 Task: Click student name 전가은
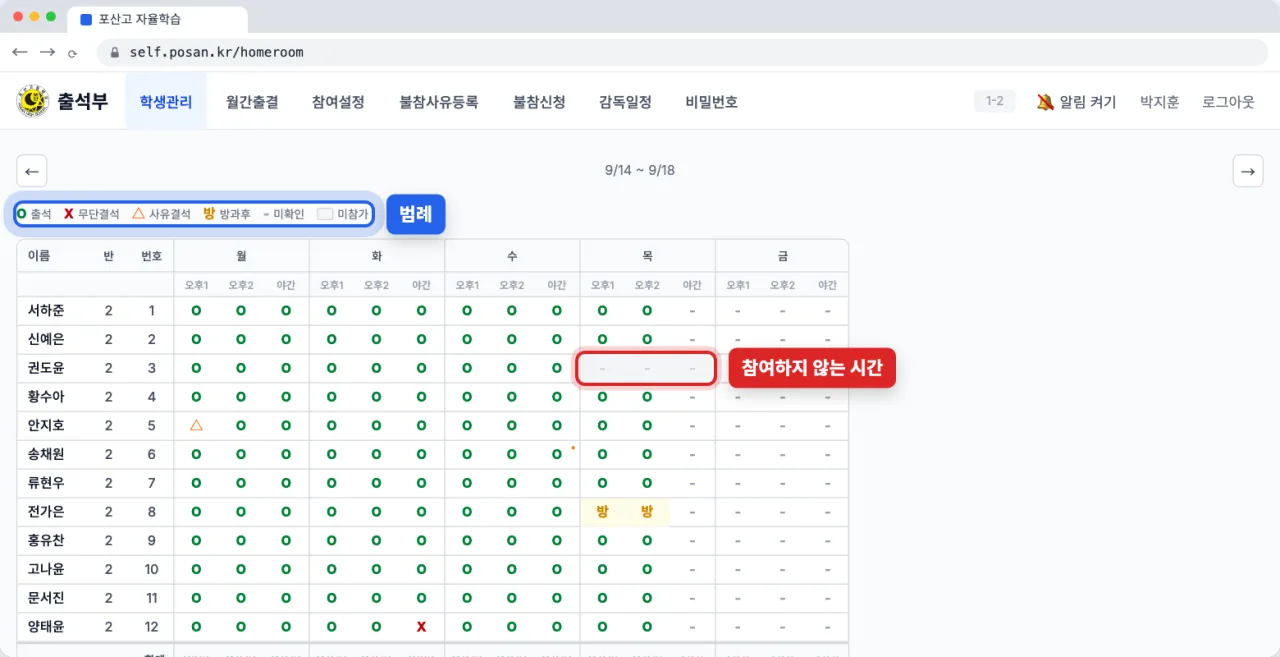[x=46, y=512]
